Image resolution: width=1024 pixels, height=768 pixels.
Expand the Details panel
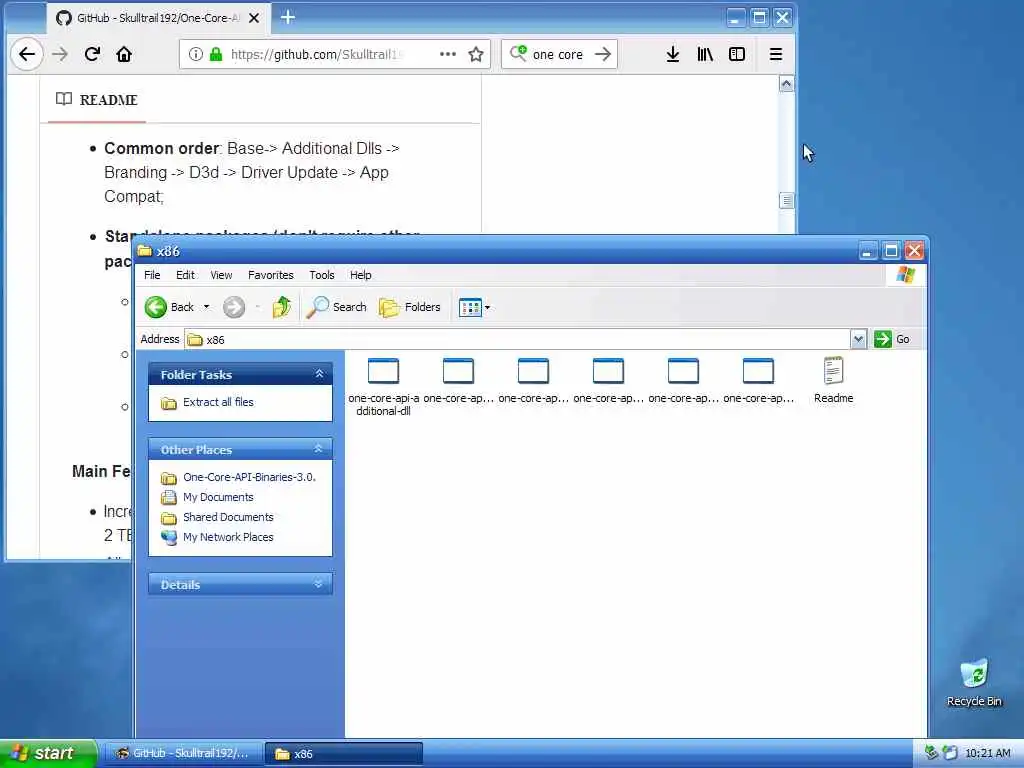[x=319, y=584]
